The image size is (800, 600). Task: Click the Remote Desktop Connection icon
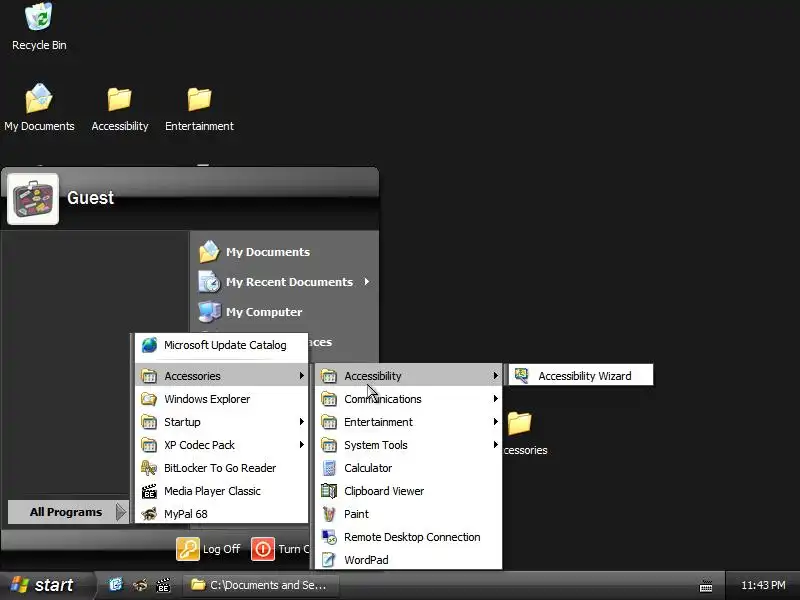coord(329,537)
